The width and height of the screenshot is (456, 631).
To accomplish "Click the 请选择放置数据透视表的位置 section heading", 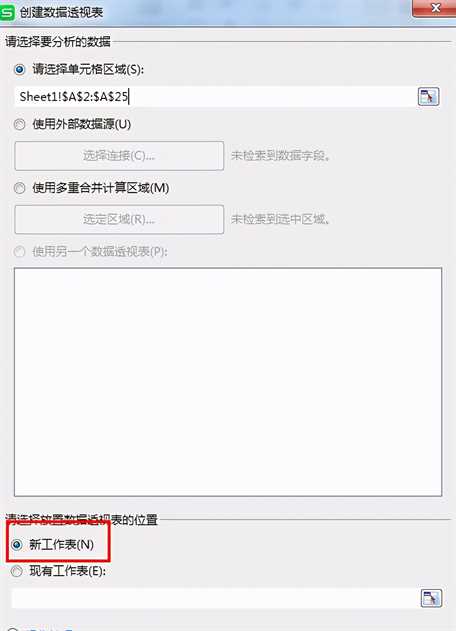I will (81, 520).
